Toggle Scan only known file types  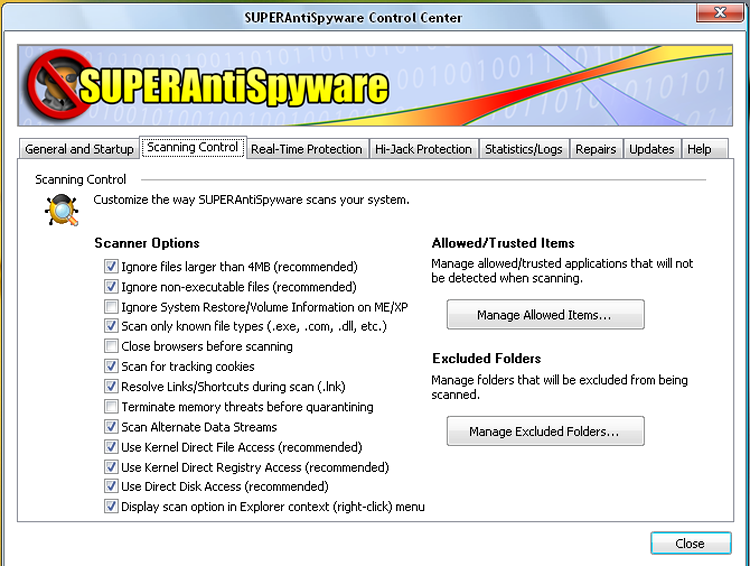111,326
